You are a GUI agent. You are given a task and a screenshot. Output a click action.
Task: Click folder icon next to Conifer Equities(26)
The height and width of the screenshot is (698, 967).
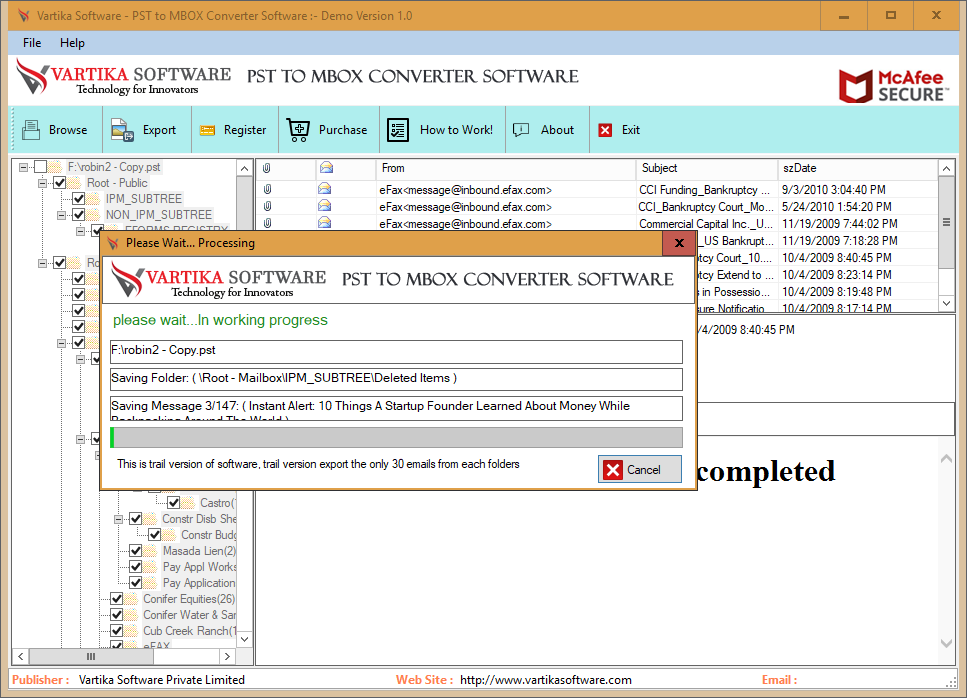132,599
